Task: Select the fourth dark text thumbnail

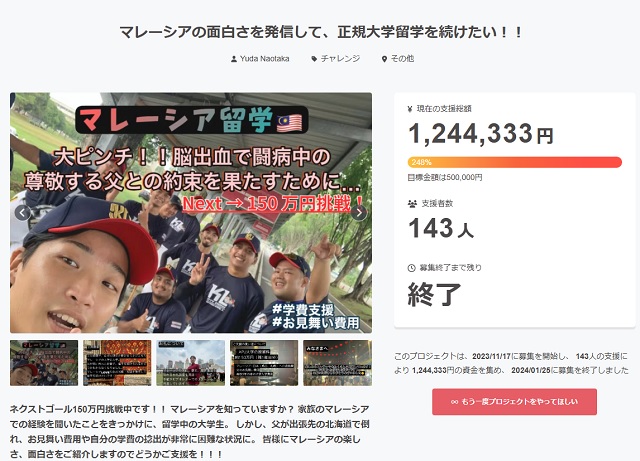Action: [264, 363]
